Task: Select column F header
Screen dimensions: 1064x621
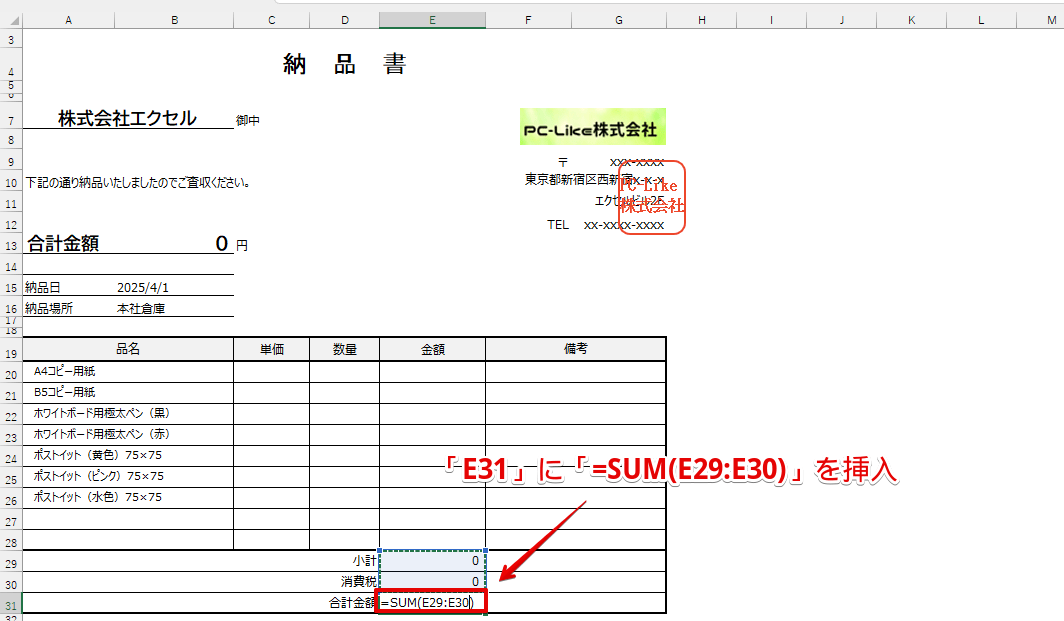Action: pos(528,20)
